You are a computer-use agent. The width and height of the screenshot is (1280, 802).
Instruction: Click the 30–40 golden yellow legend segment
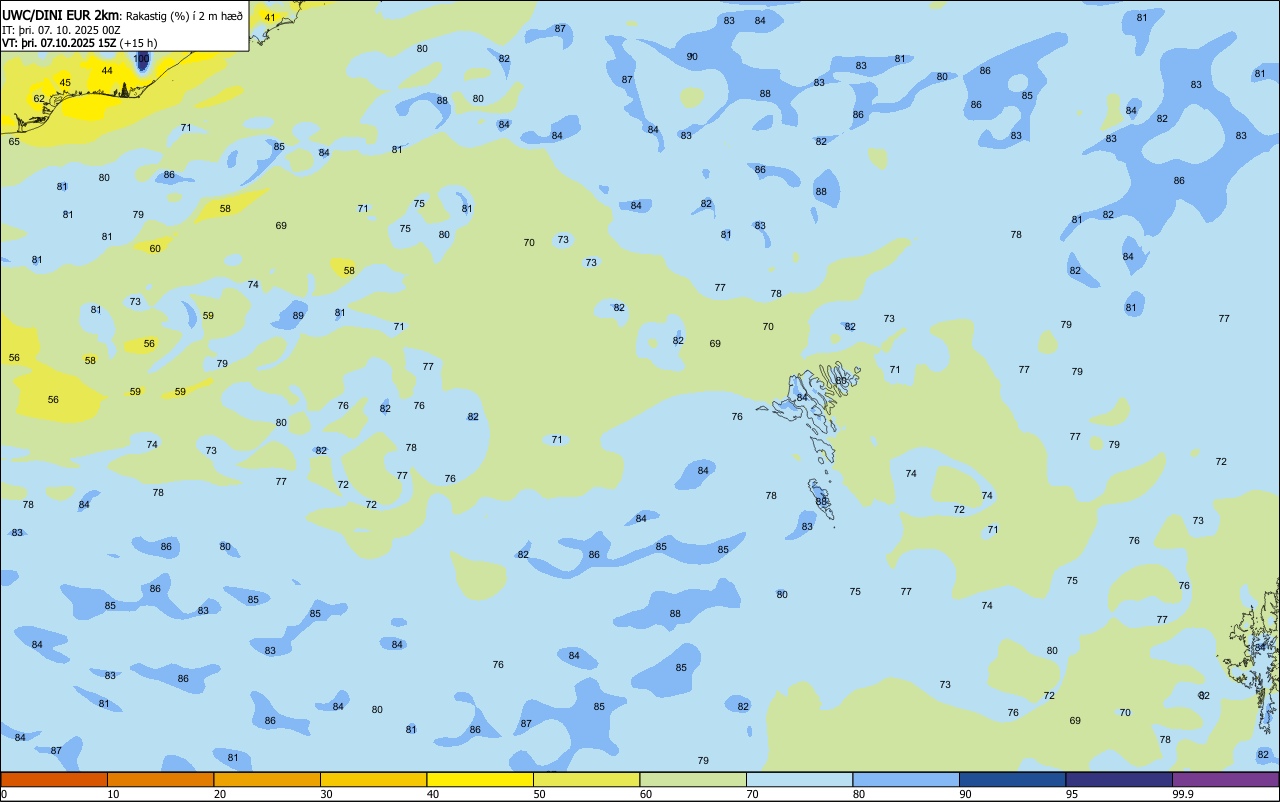coord(373,779)
